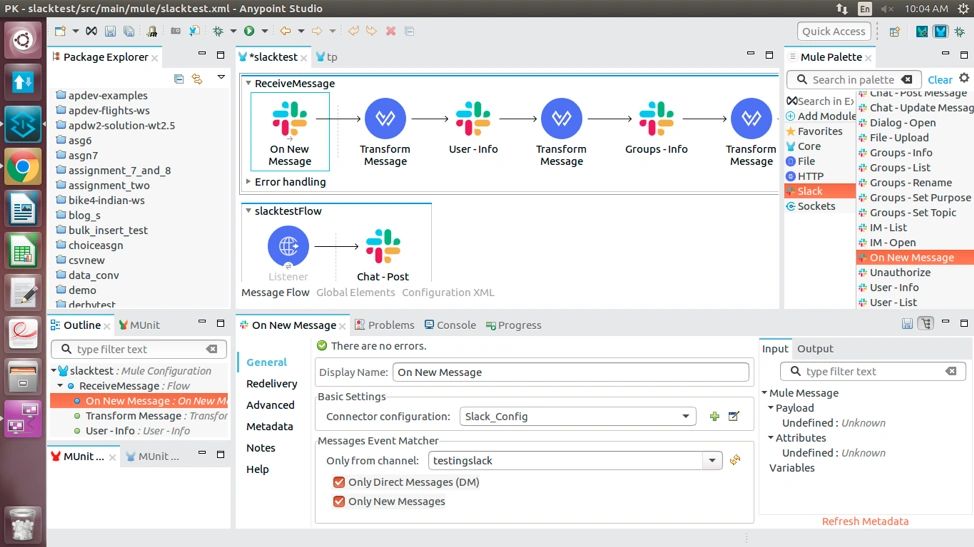
Task: Uncheck Only New Messages
Action: (339, 501)
